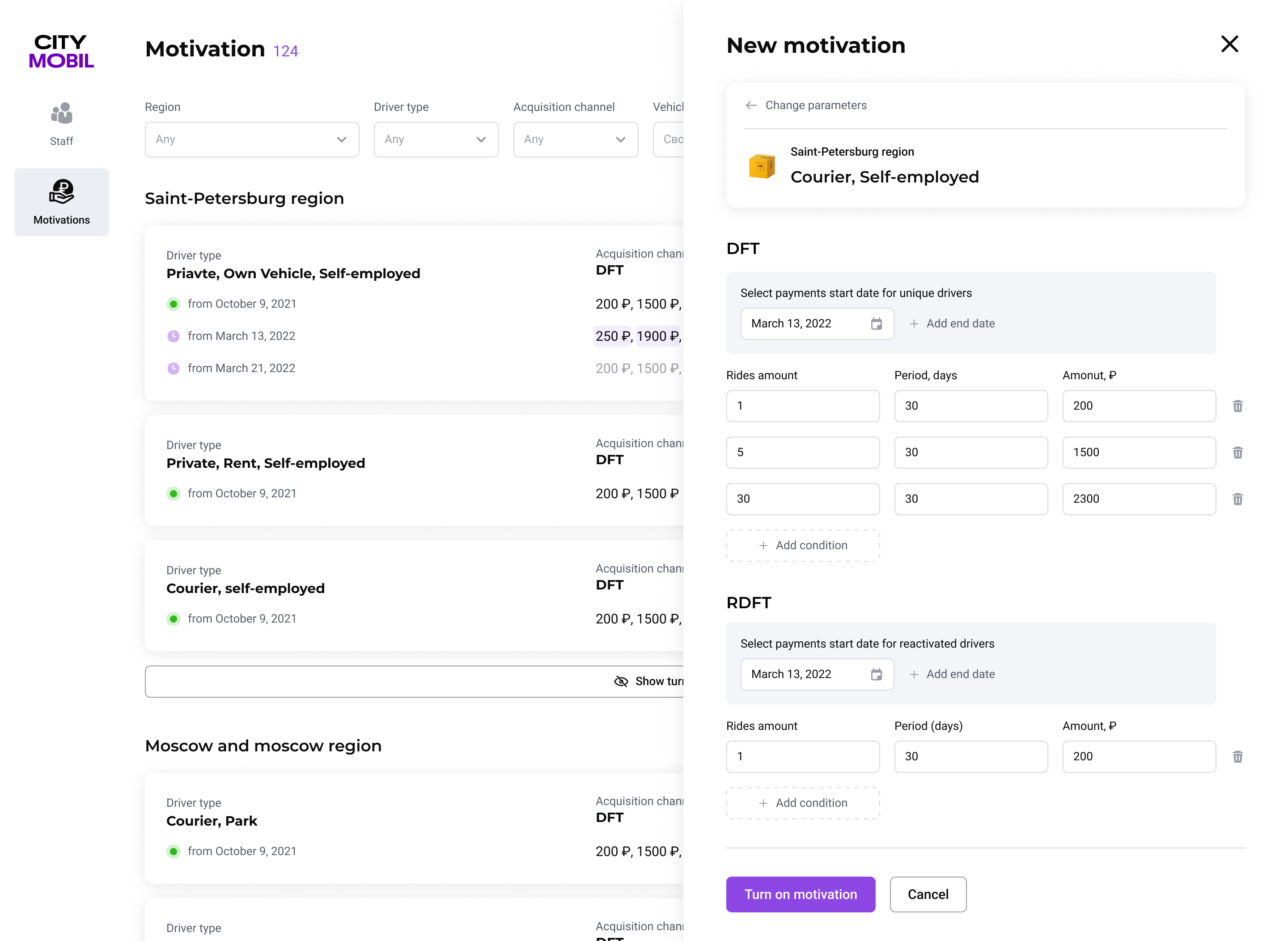Click amount field with 1500

pyautogui.click(x=1139, y=453)
